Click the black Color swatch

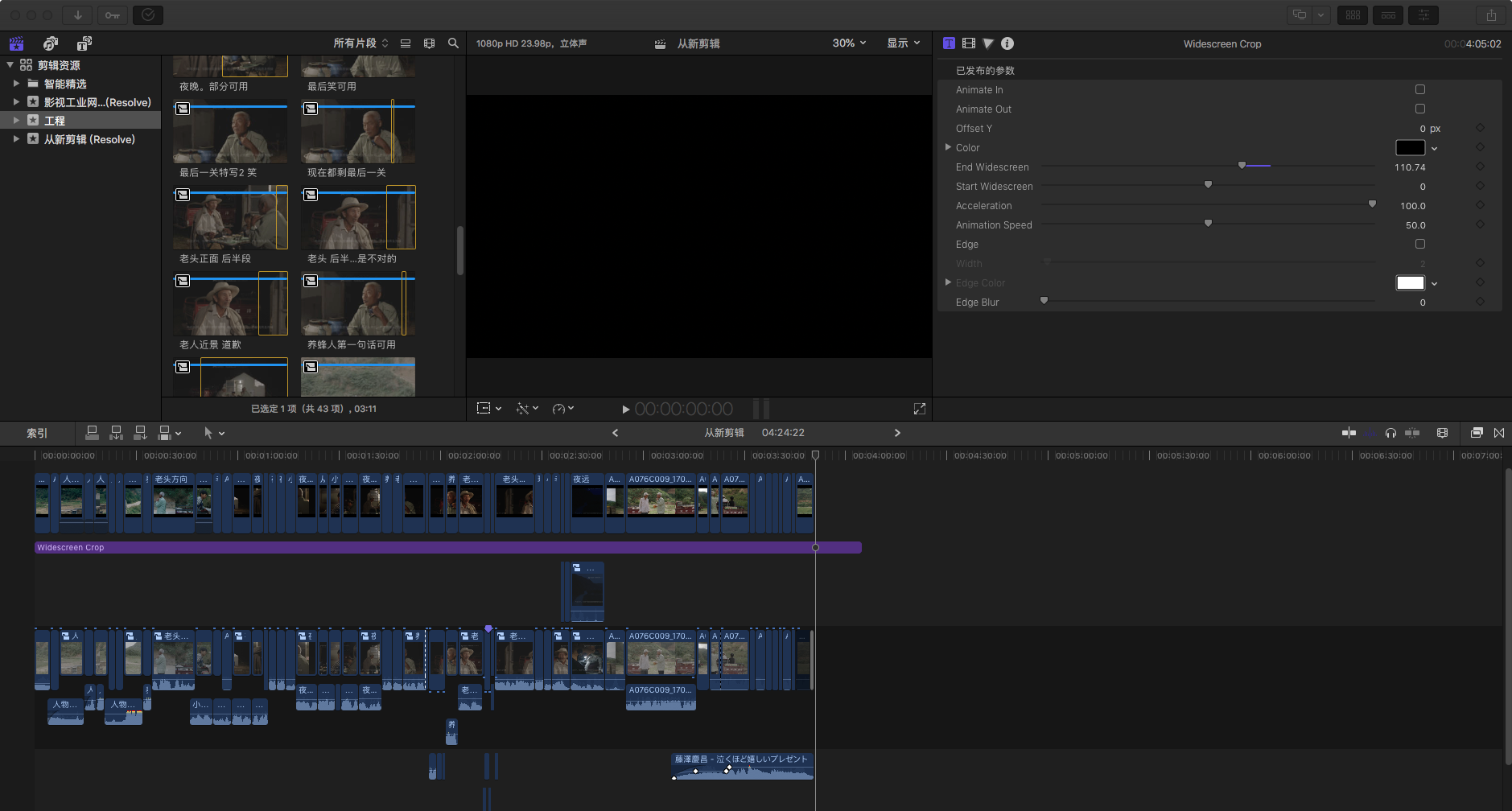[1409, 148]
